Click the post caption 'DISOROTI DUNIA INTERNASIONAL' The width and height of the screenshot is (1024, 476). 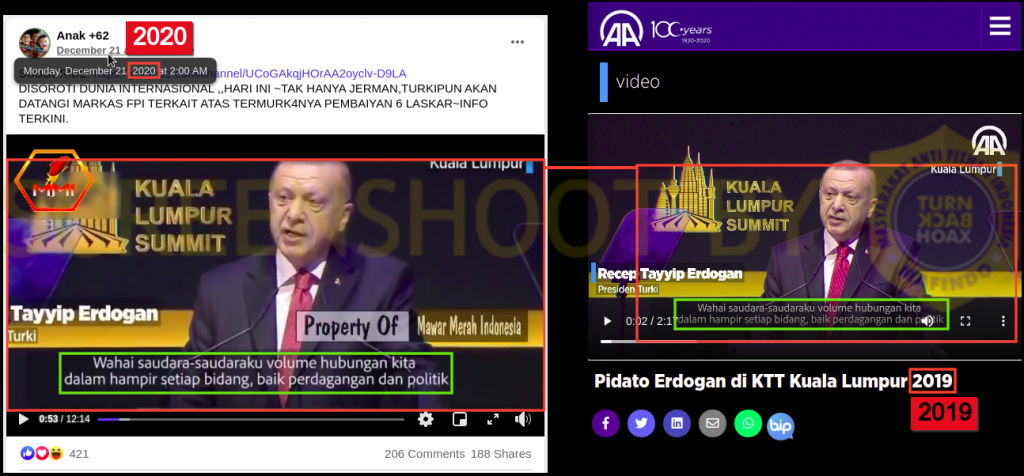(116, 88)
